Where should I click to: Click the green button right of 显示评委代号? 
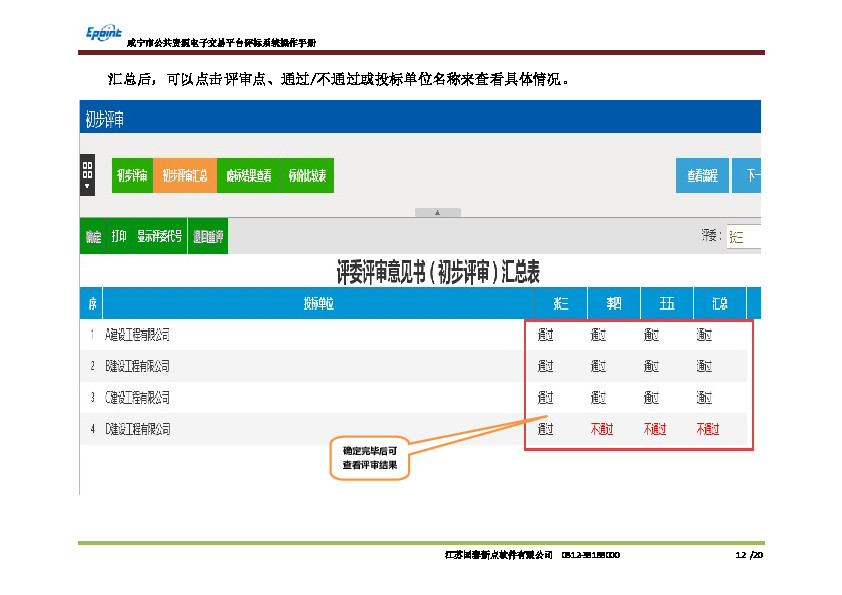pyautogui.click(x=208, y=237)
